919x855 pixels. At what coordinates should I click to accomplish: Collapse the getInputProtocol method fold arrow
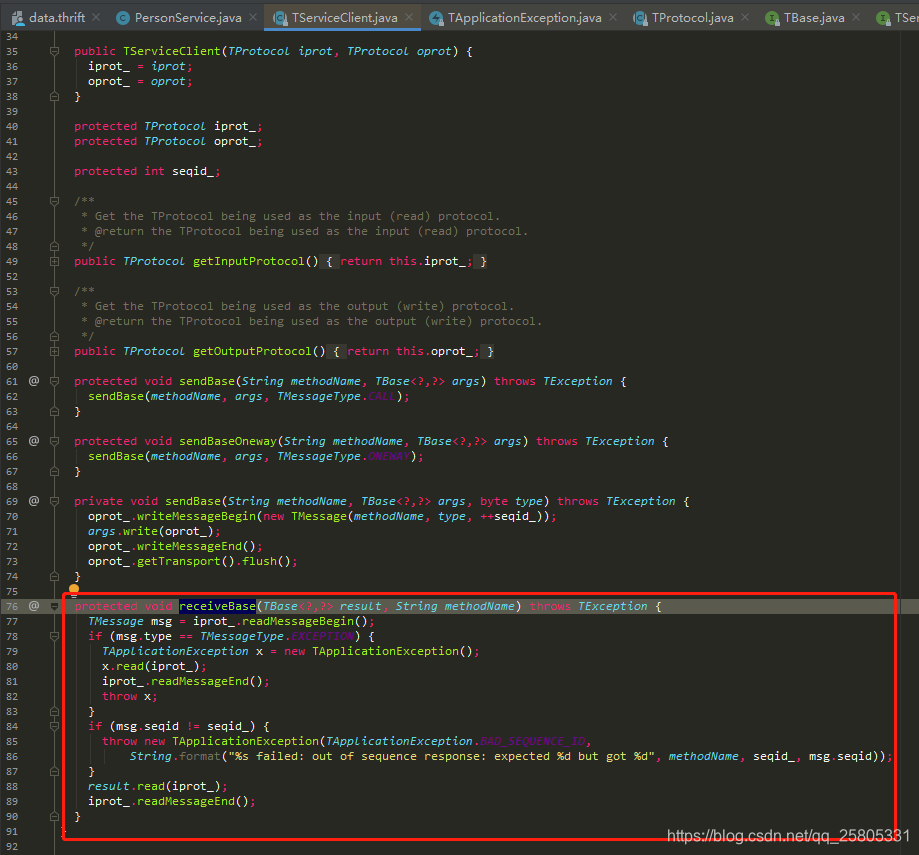tap(53, 261)
